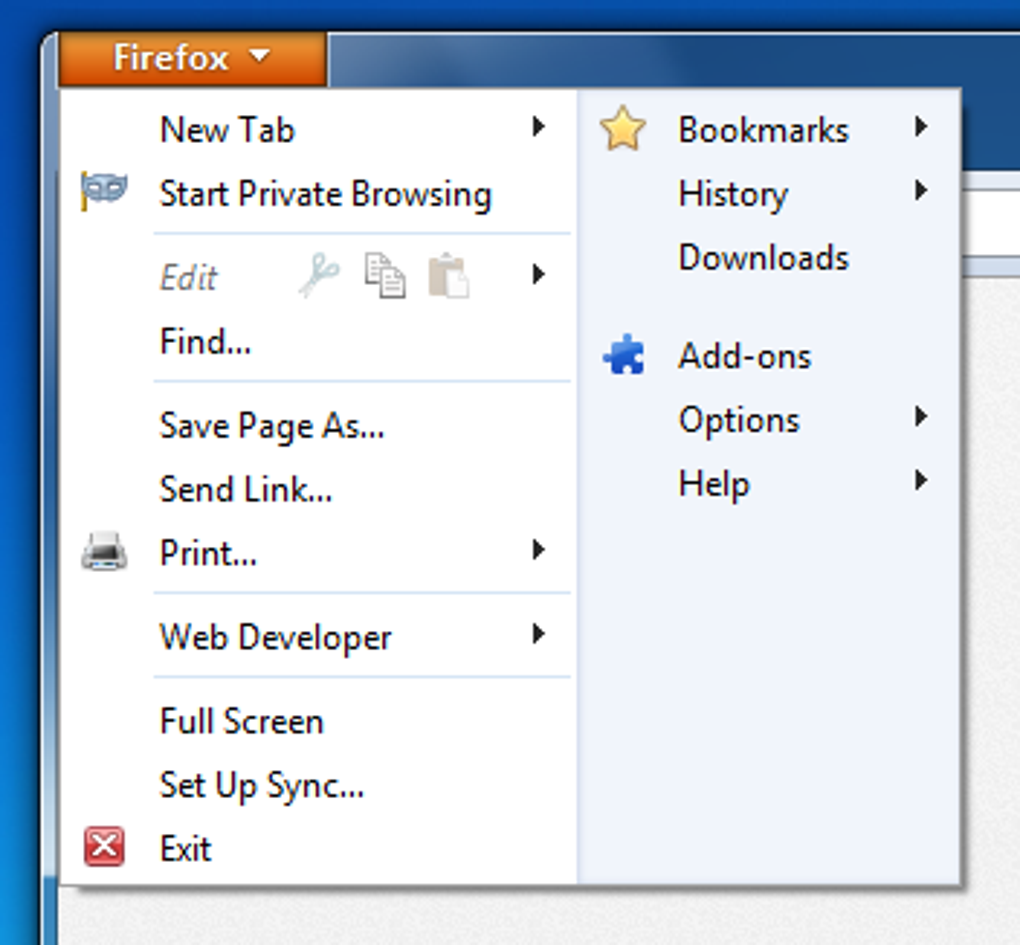Expand the Web Developer submenu arrow
The width and height of the screenshot is (1020, 945).
tap(538, 633)
